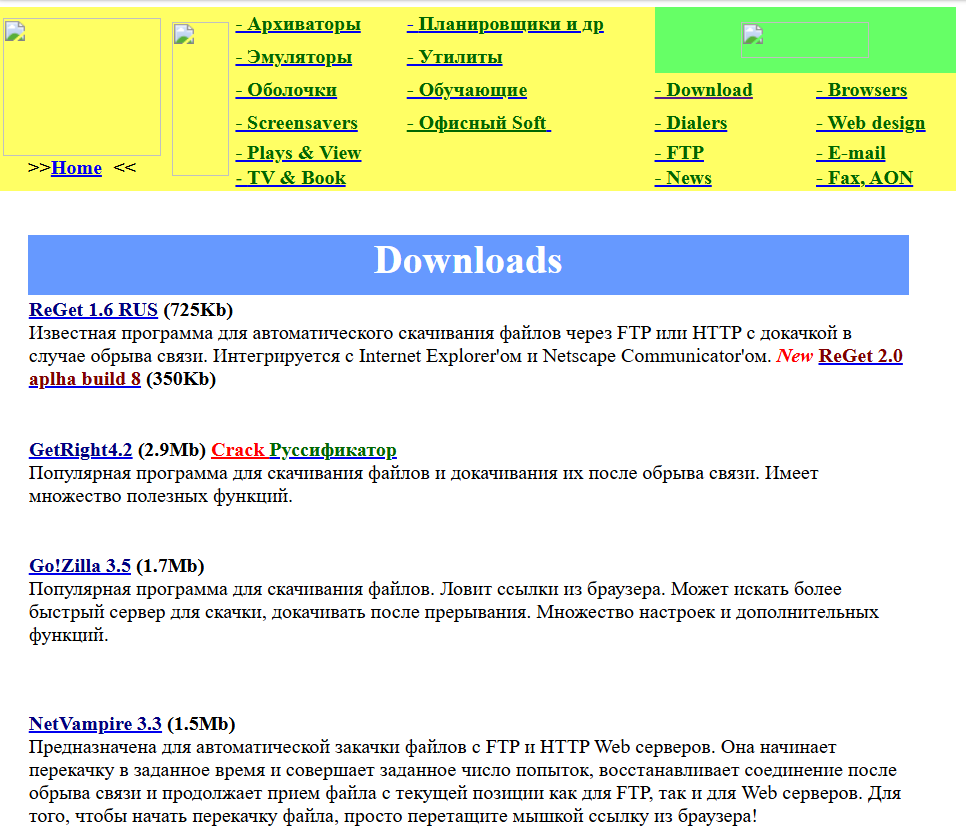This screenshot has height=837, width=966.
Task: Go to the Утилиты section
Action: (455, 57)
